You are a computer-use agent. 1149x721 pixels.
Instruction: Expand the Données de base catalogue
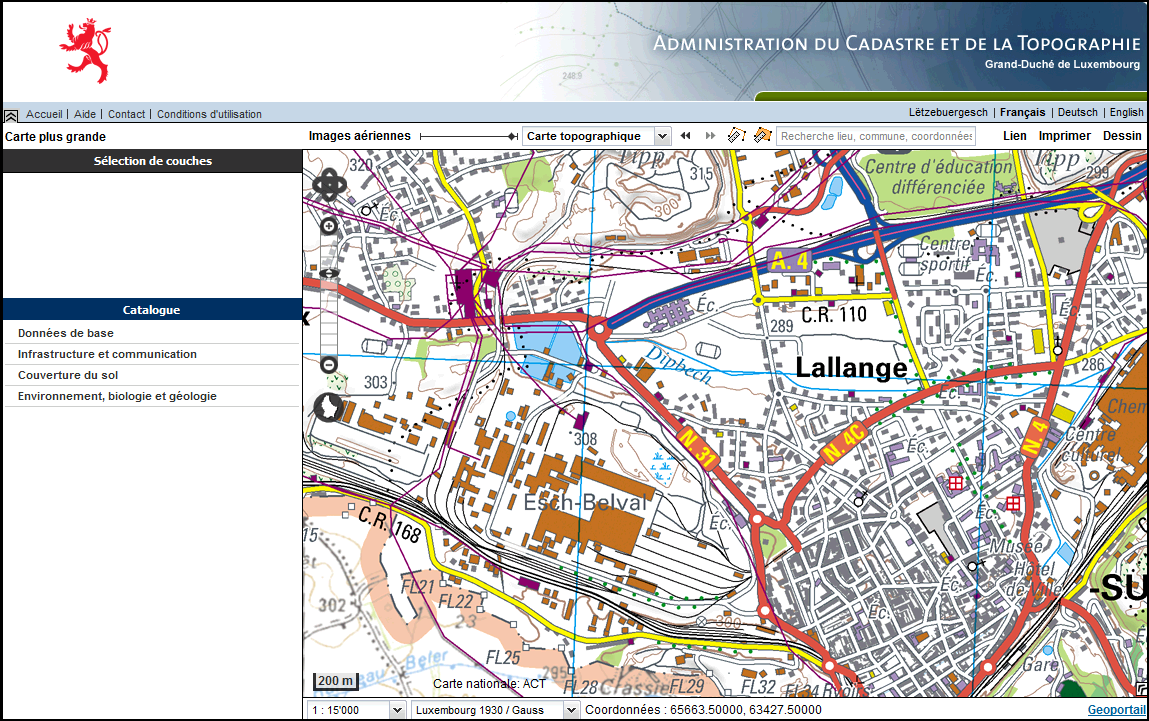click(x=66, y=333)
